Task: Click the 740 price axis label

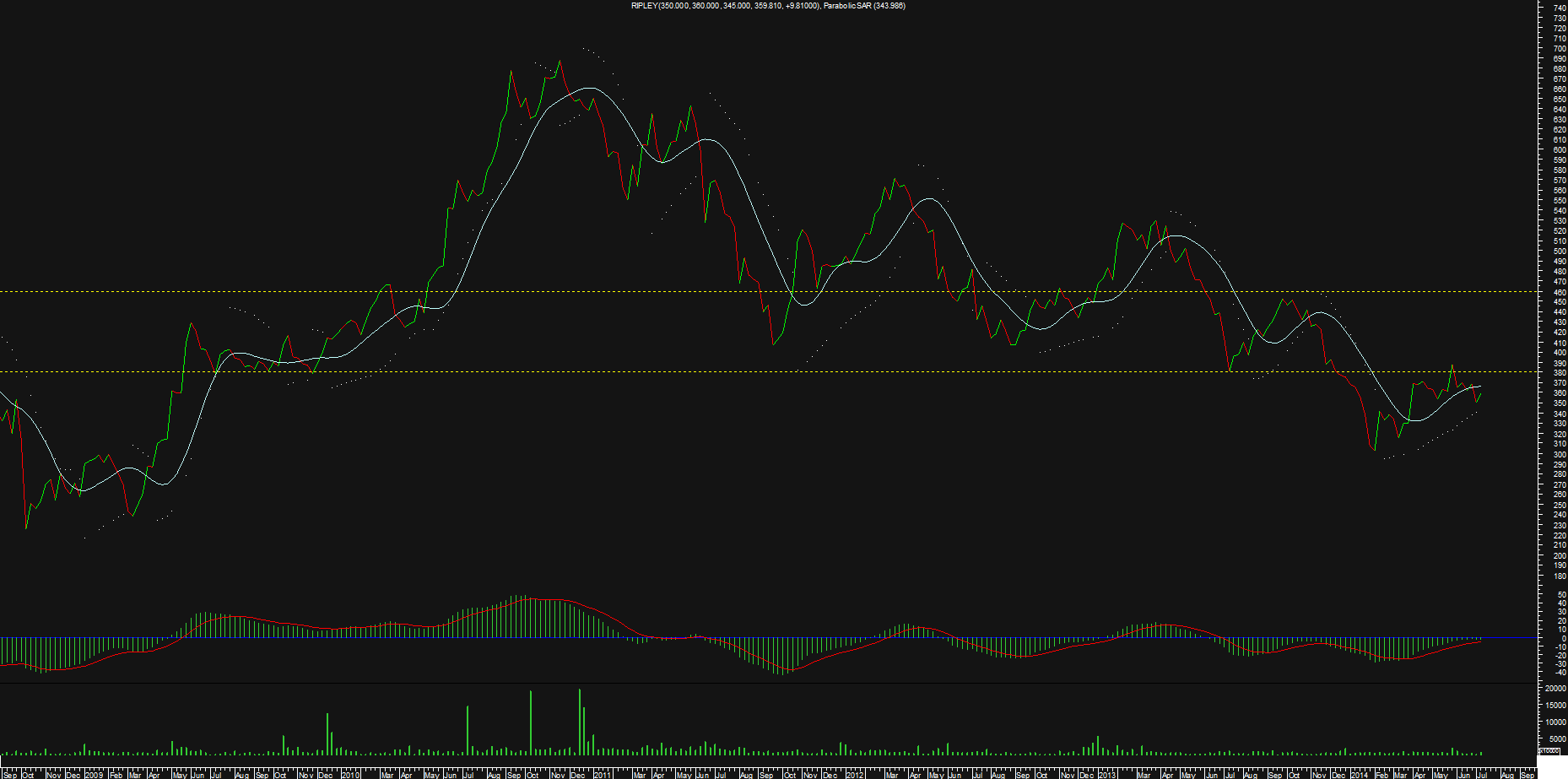Action: pyautogui.click(x=1560, y=8)
